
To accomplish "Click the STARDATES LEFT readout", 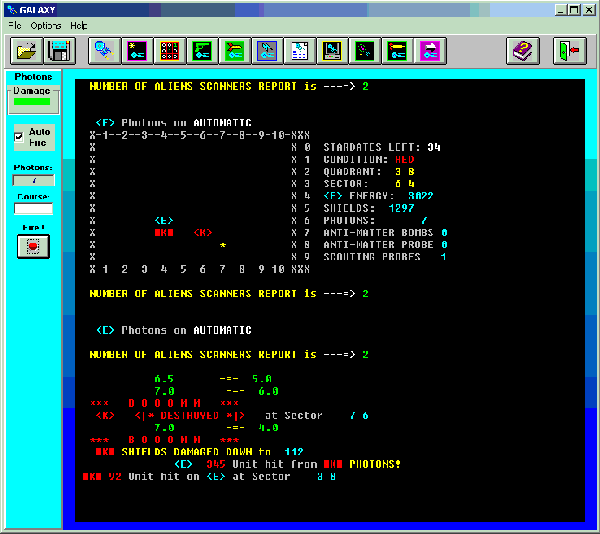I will [382, 147].
